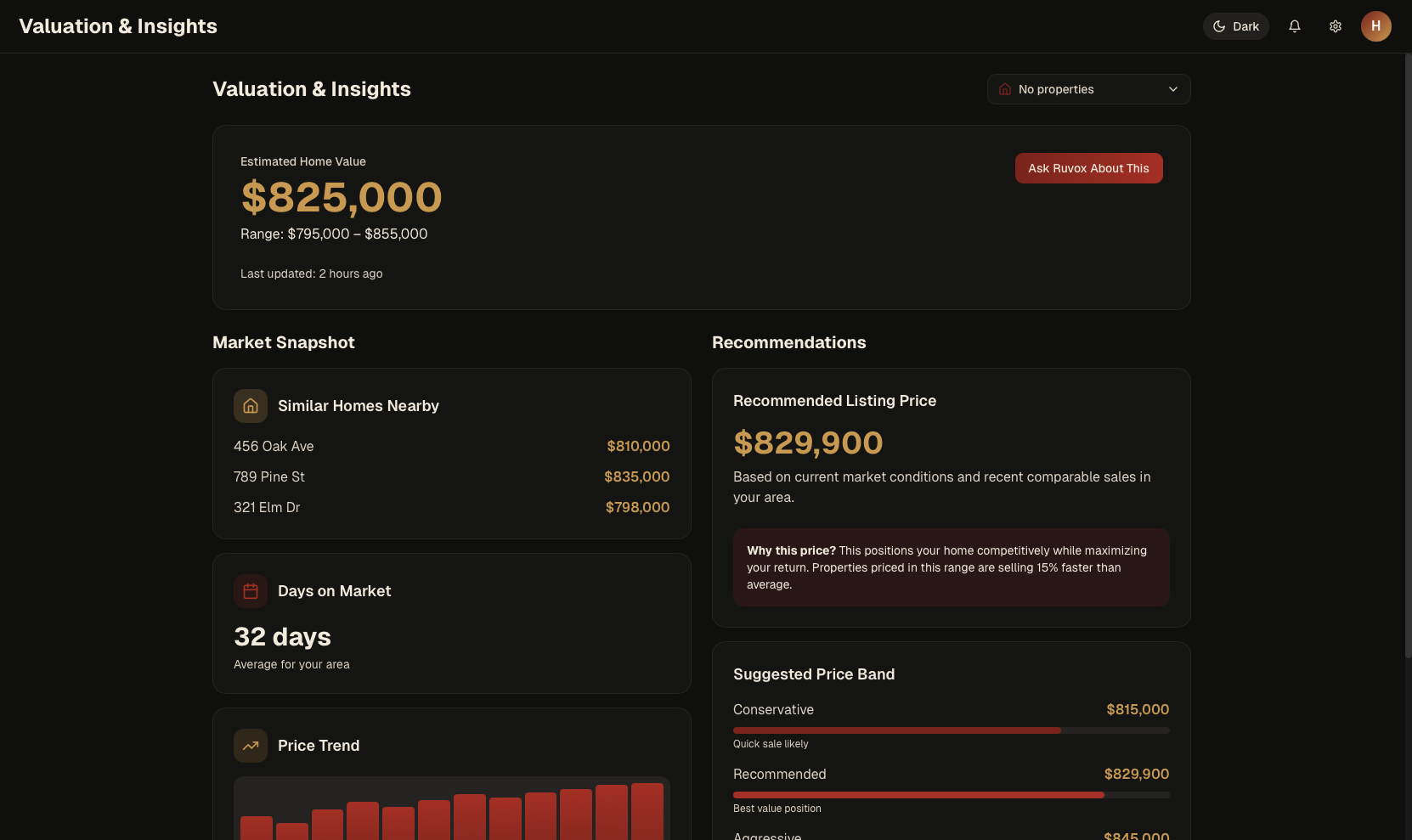Click the moon icon in the theme toggle
1412x840 pixels.
point(1219,26)
